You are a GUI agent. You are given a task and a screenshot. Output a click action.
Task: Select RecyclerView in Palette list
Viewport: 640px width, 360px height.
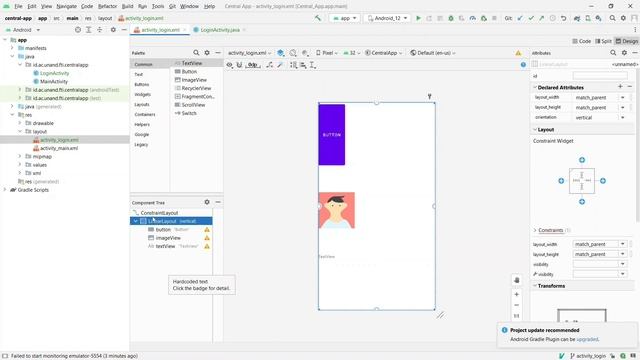point(196,88)
